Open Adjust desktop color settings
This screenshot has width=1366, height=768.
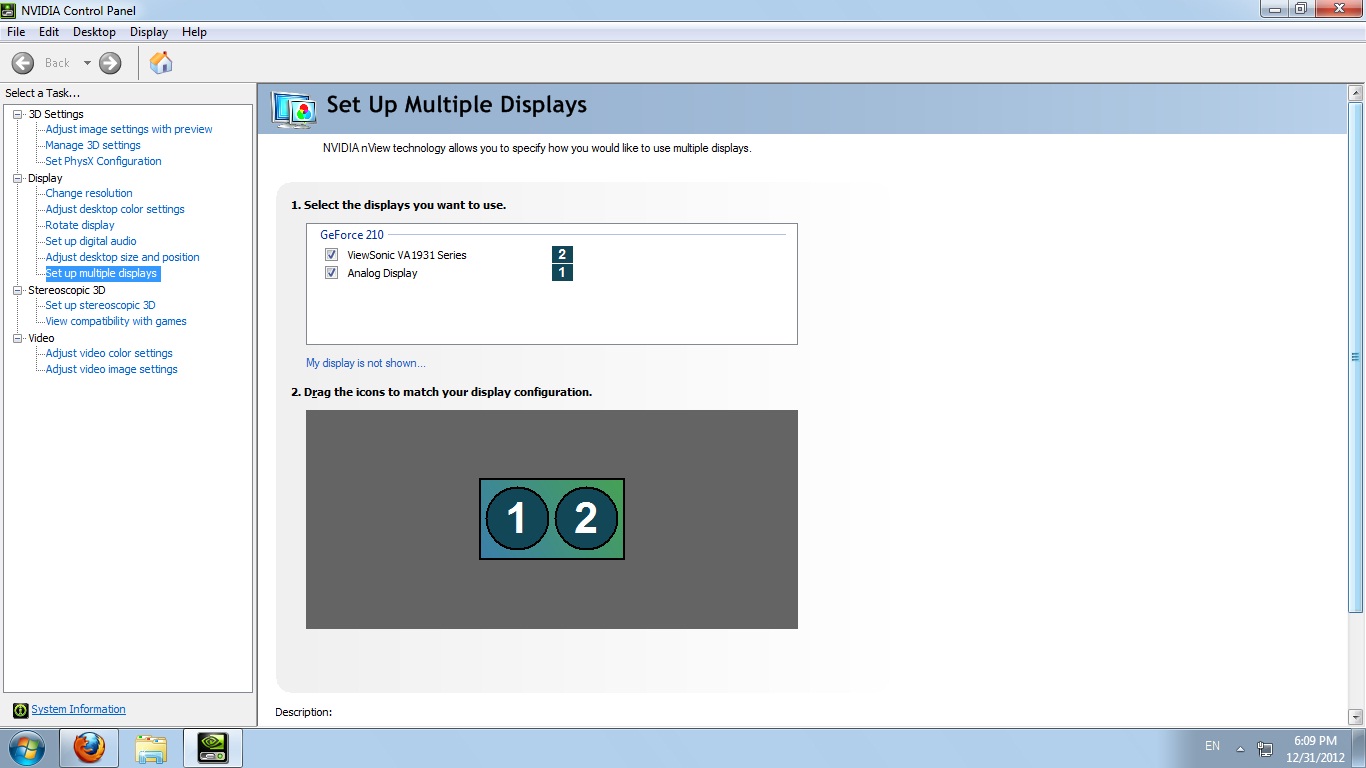point(115,209)
